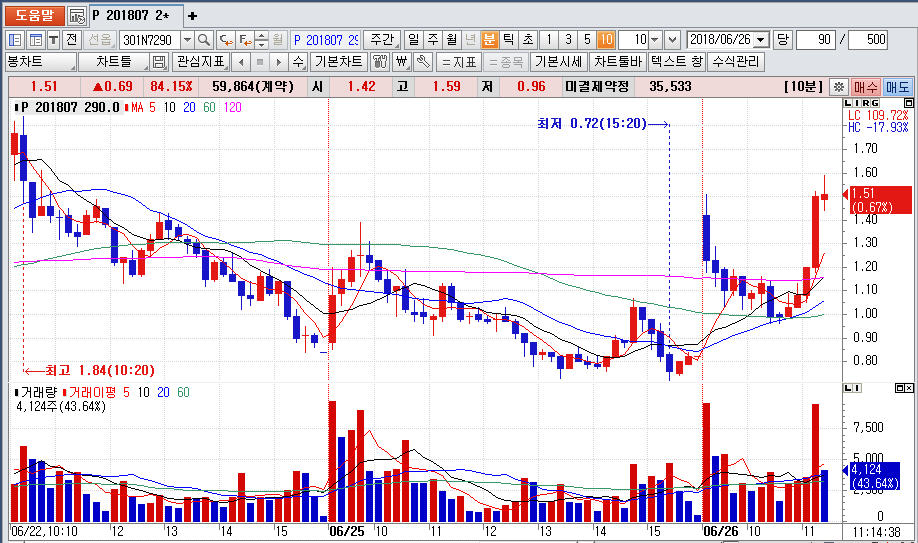Open the wrench chart settings icon
The image size is (918, 543).
point(423,62)
